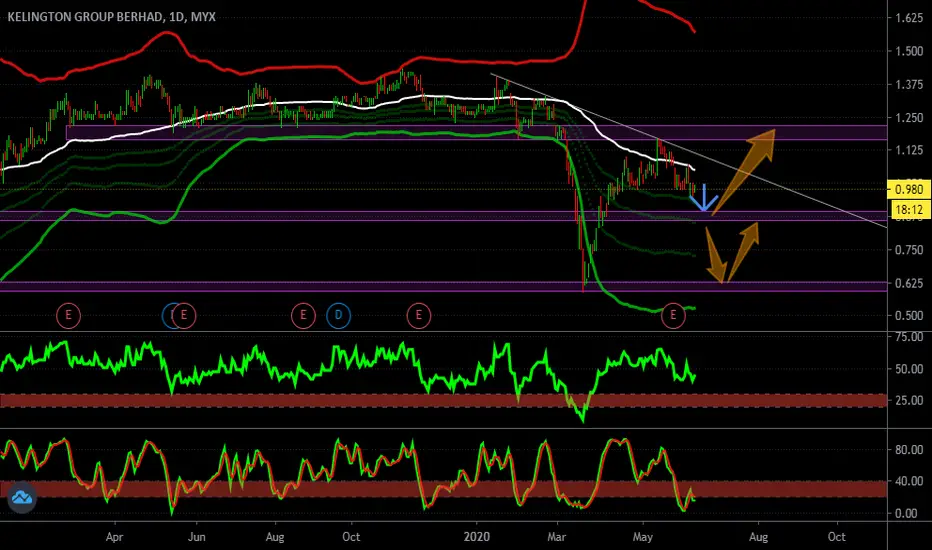Click the 0.00 stochastic scale label
This screenshot has height=550, width=932.
[906, 513]
